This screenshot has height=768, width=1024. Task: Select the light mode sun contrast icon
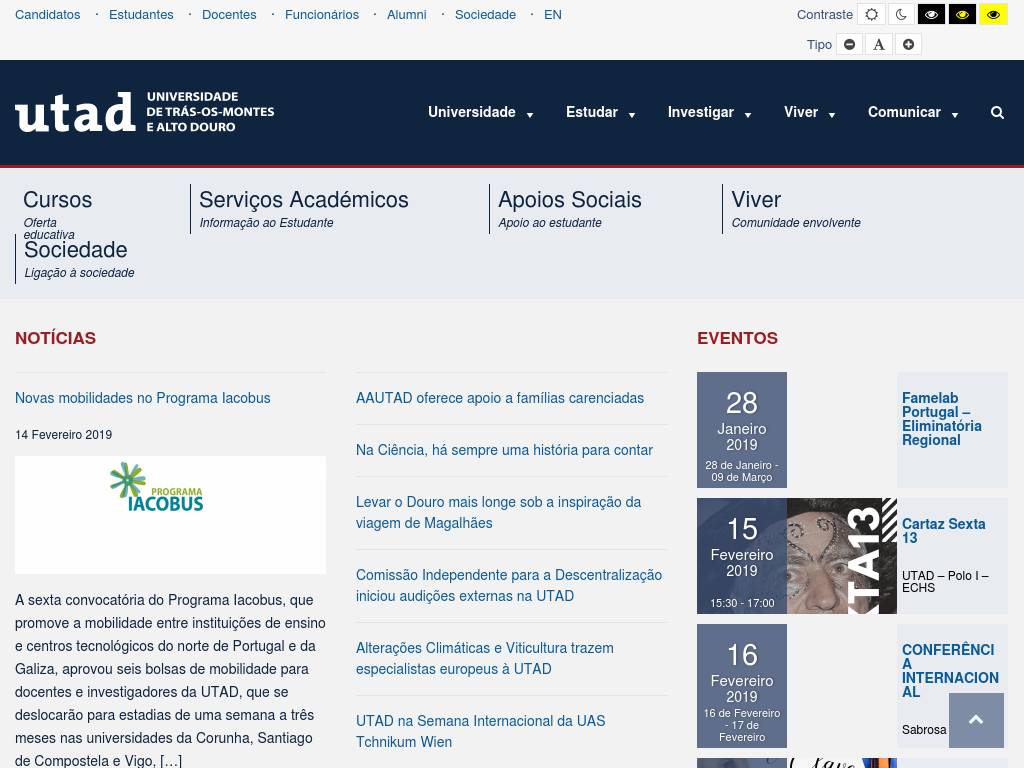pyautogui.click(x=871, y=15)
